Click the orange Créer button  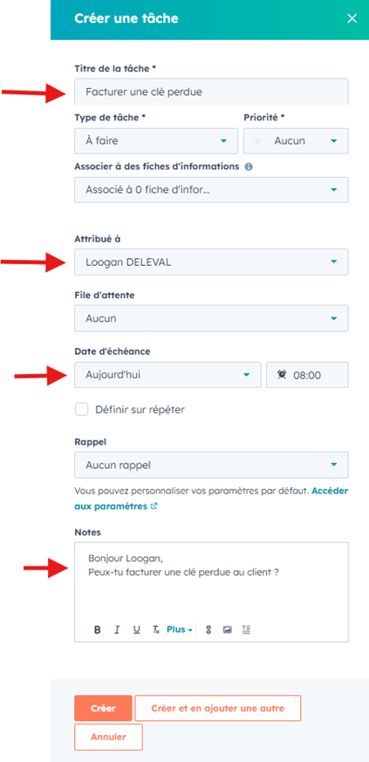pyautogui.click(x=103, y=708)
